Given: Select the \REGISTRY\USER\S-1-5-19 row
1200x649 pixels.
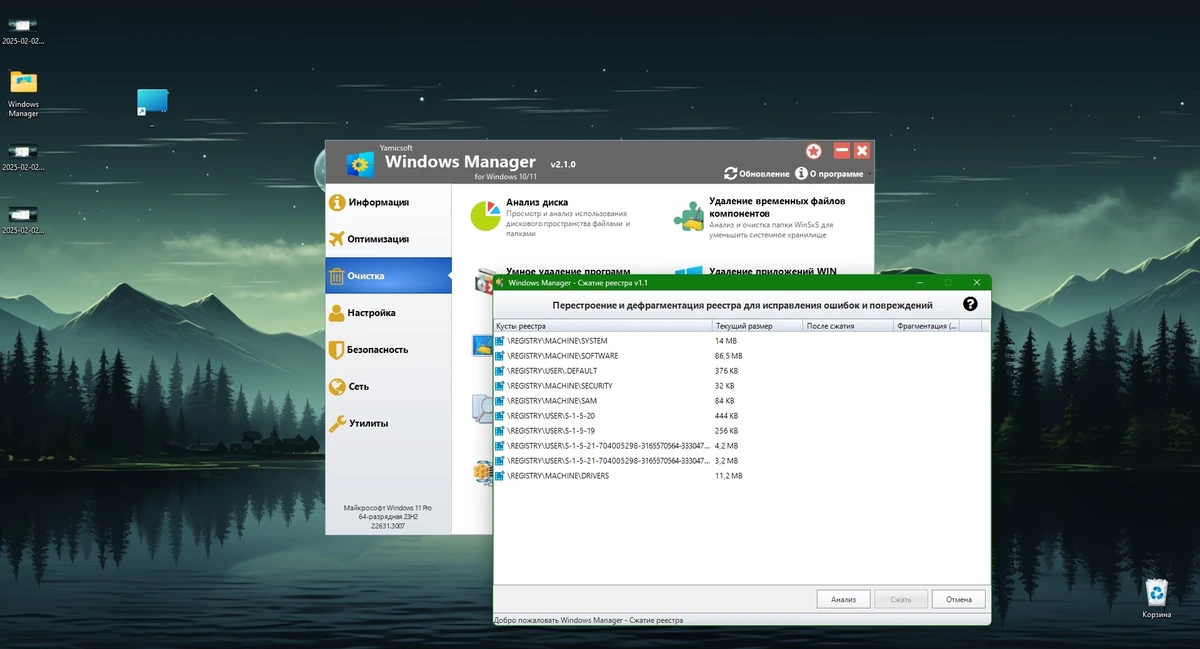Looking at the screenshot, I should tap(740, 431).
